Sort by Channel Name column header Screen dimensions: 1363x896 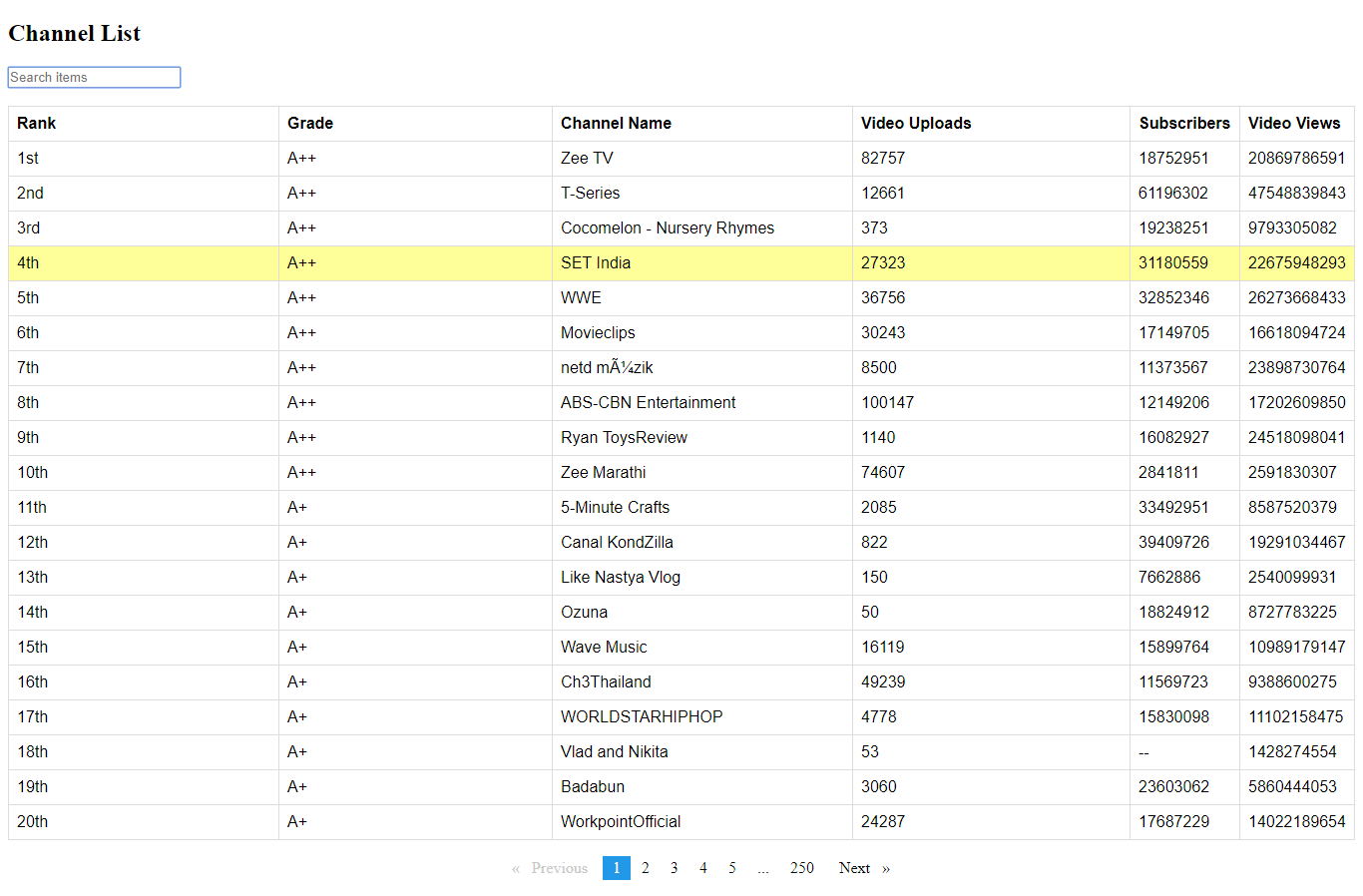(702, 124)
